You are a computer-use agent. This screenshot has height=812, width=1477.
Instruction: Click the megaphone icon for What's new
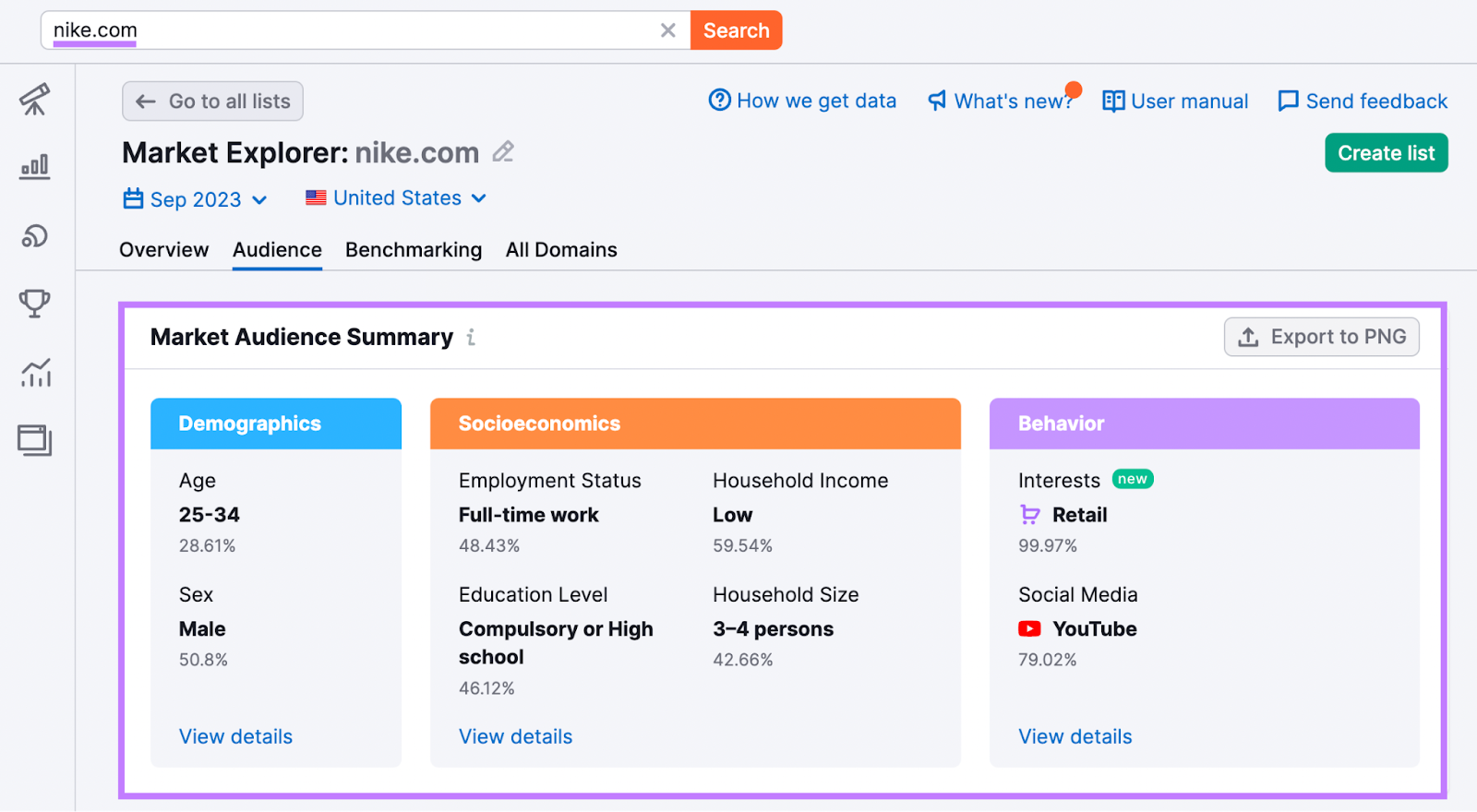point(937,101)
